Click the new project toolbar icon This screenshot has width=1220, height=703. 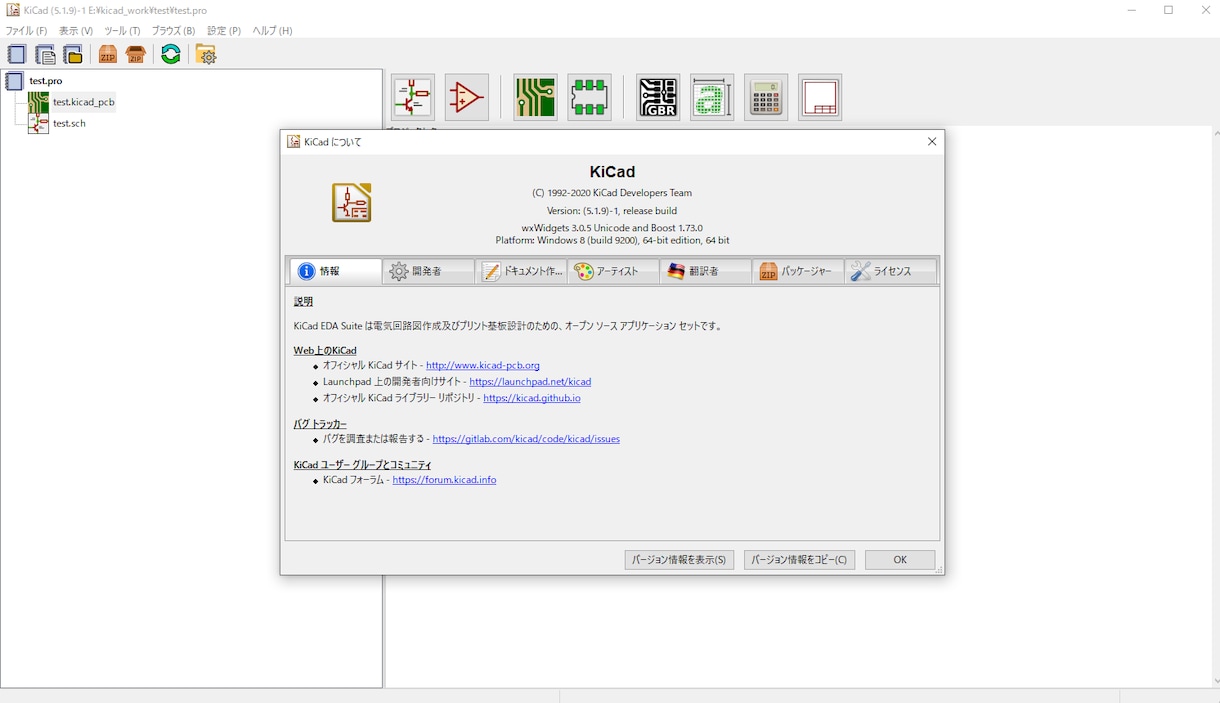point(17,55)
